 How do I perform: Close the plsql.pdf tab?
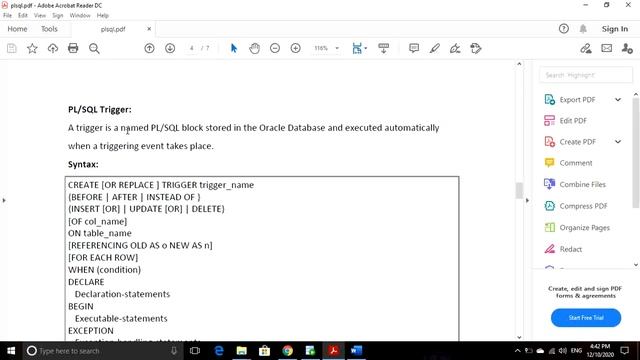click(149, 29)
